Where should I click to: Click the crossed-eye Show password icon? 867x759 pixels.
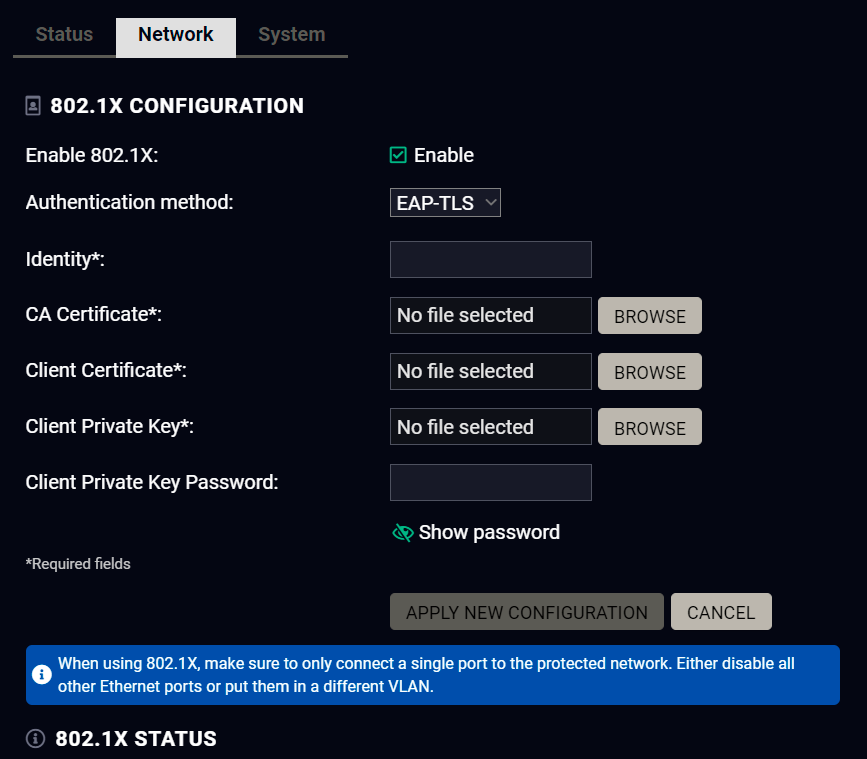click(x=402, y=533)
